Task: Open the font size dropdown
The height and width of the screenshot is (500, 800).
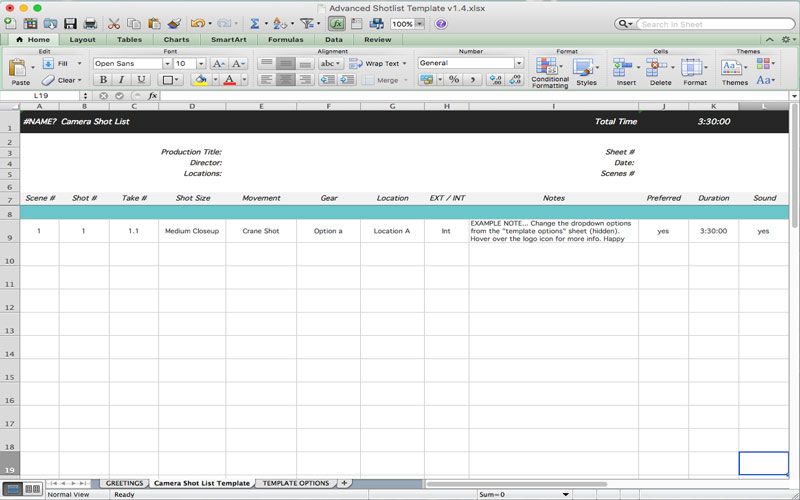Action: click(201, 63)
